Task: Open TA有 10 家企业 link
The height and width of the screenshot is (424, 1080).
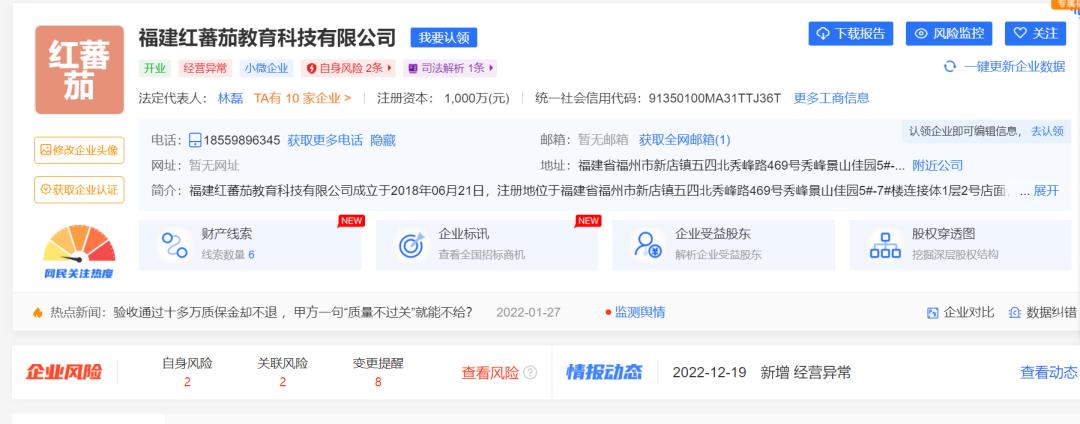Action: [302, 98]
